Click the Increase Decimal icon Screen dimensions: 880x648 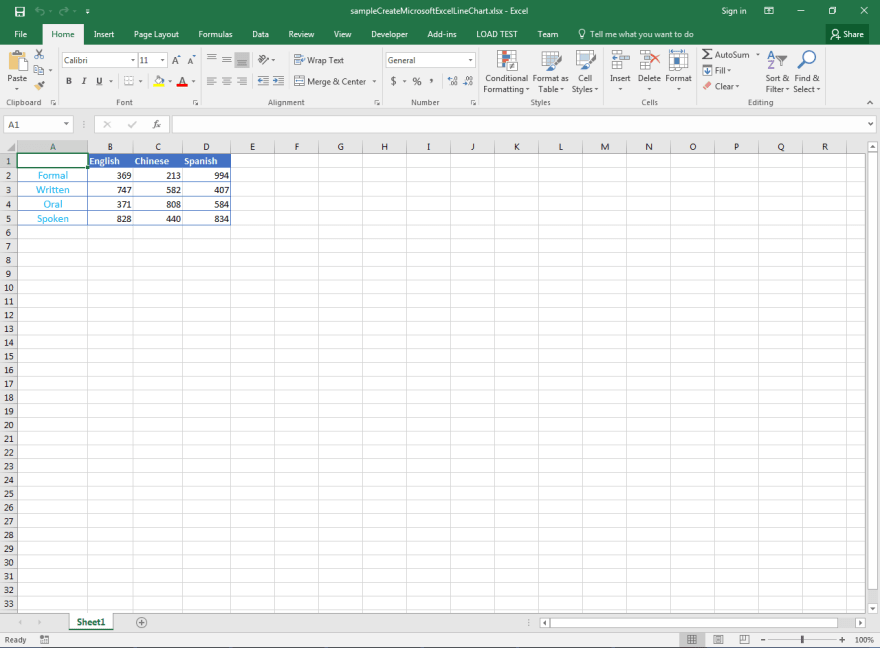click(452, 81)
